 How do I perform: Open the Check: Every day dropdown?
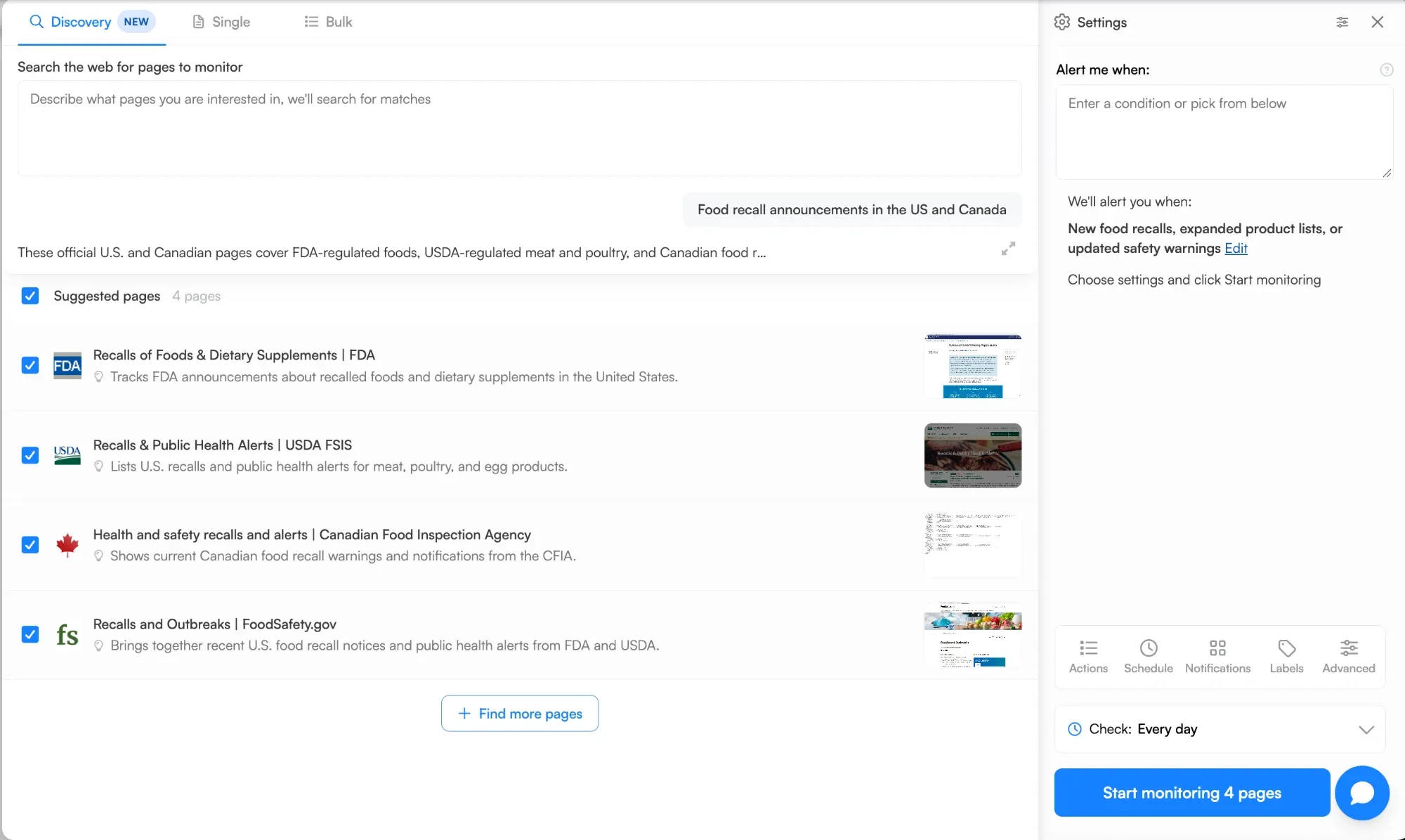1220,729
